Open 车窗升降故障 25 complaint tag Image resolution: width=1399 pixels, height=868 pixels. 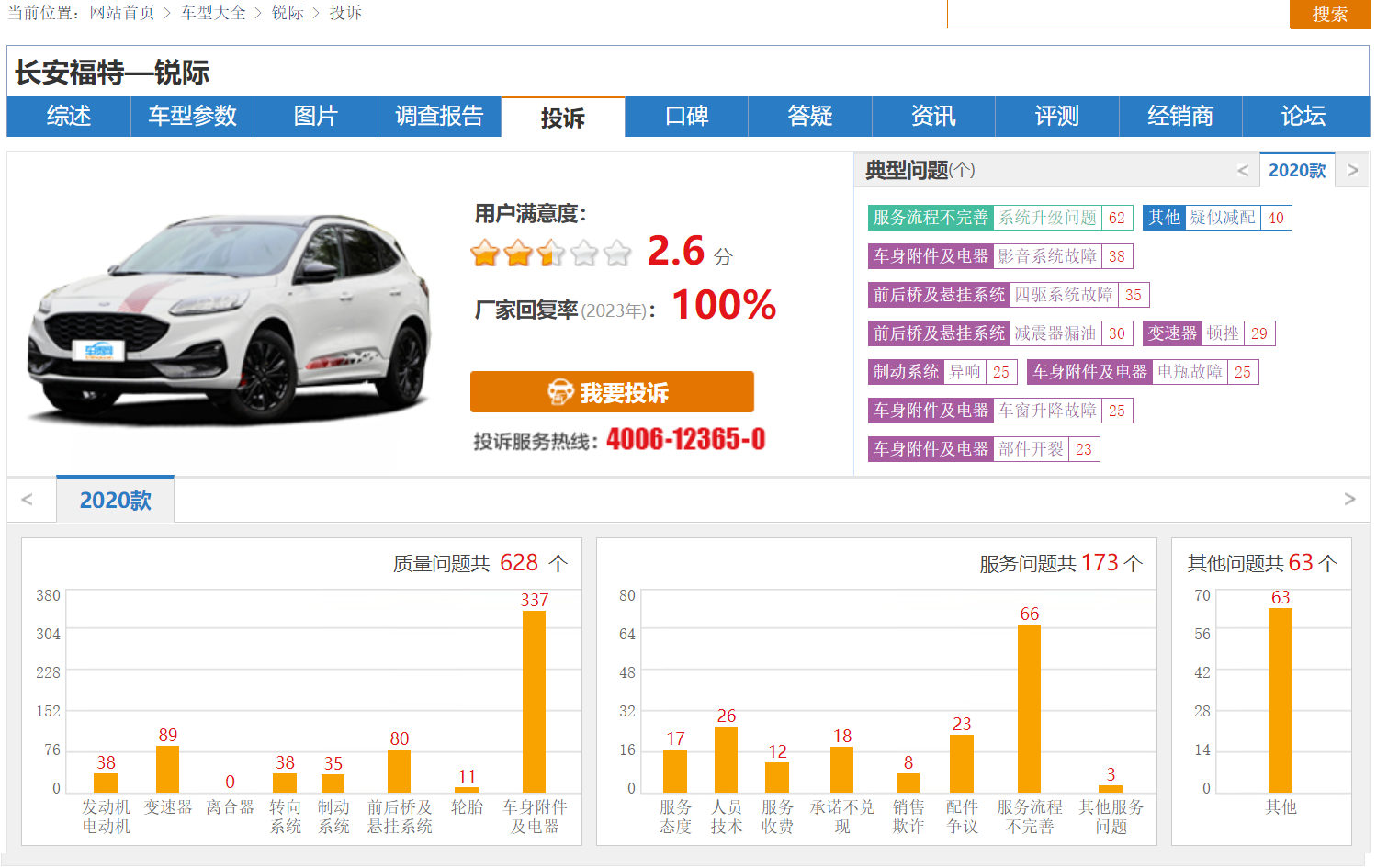click(999, 411)
